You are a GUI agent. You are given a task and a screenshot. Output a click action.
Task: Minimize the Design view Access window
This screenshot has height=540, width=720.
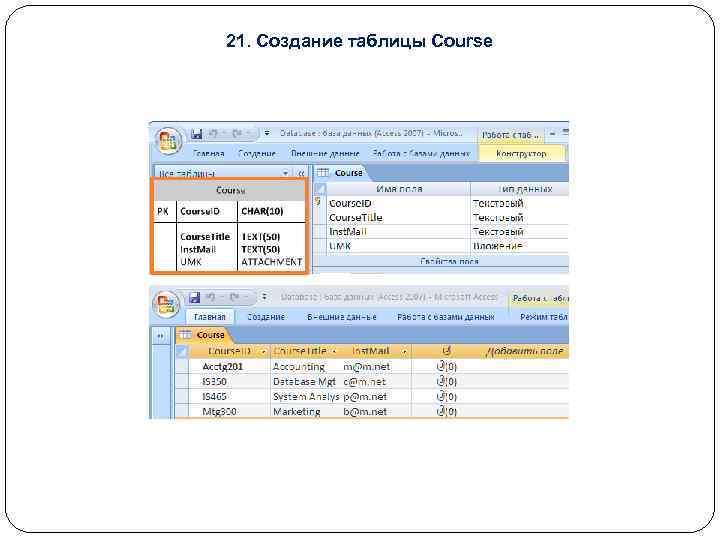click(552, 134)
